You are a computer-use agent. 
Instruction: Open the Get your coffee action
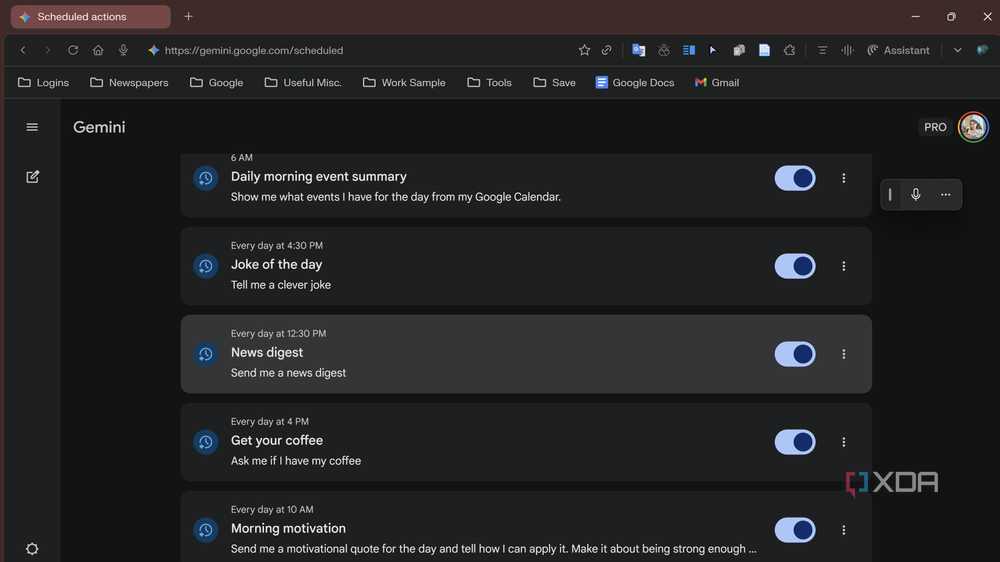526,442
